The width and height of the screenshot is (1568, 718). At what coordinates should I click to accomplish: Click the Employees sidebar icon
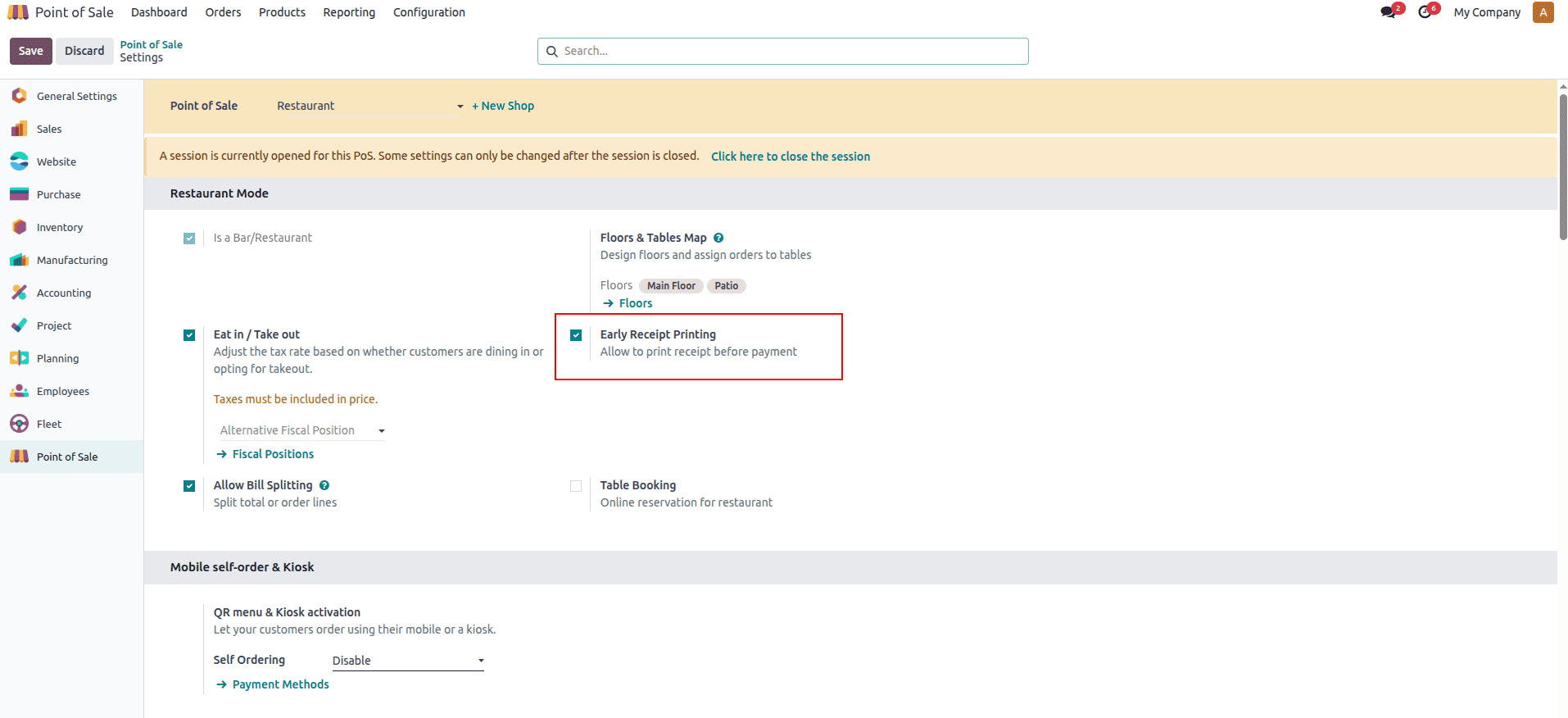20,391
